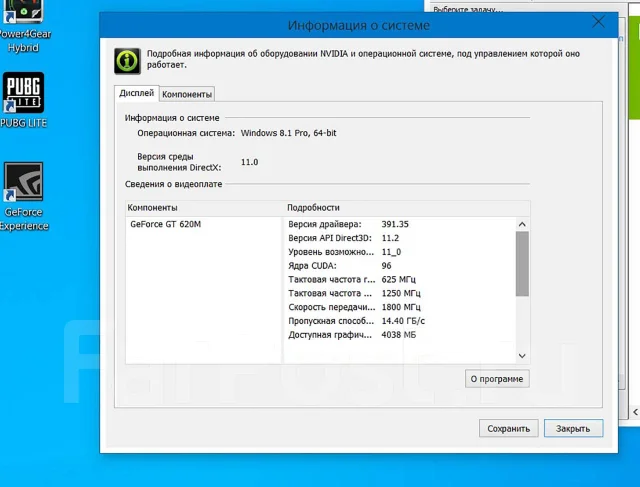Click the Подробности column header
Image resolution: width=640 pixels, height=487 pixels.
pos(407,208)
